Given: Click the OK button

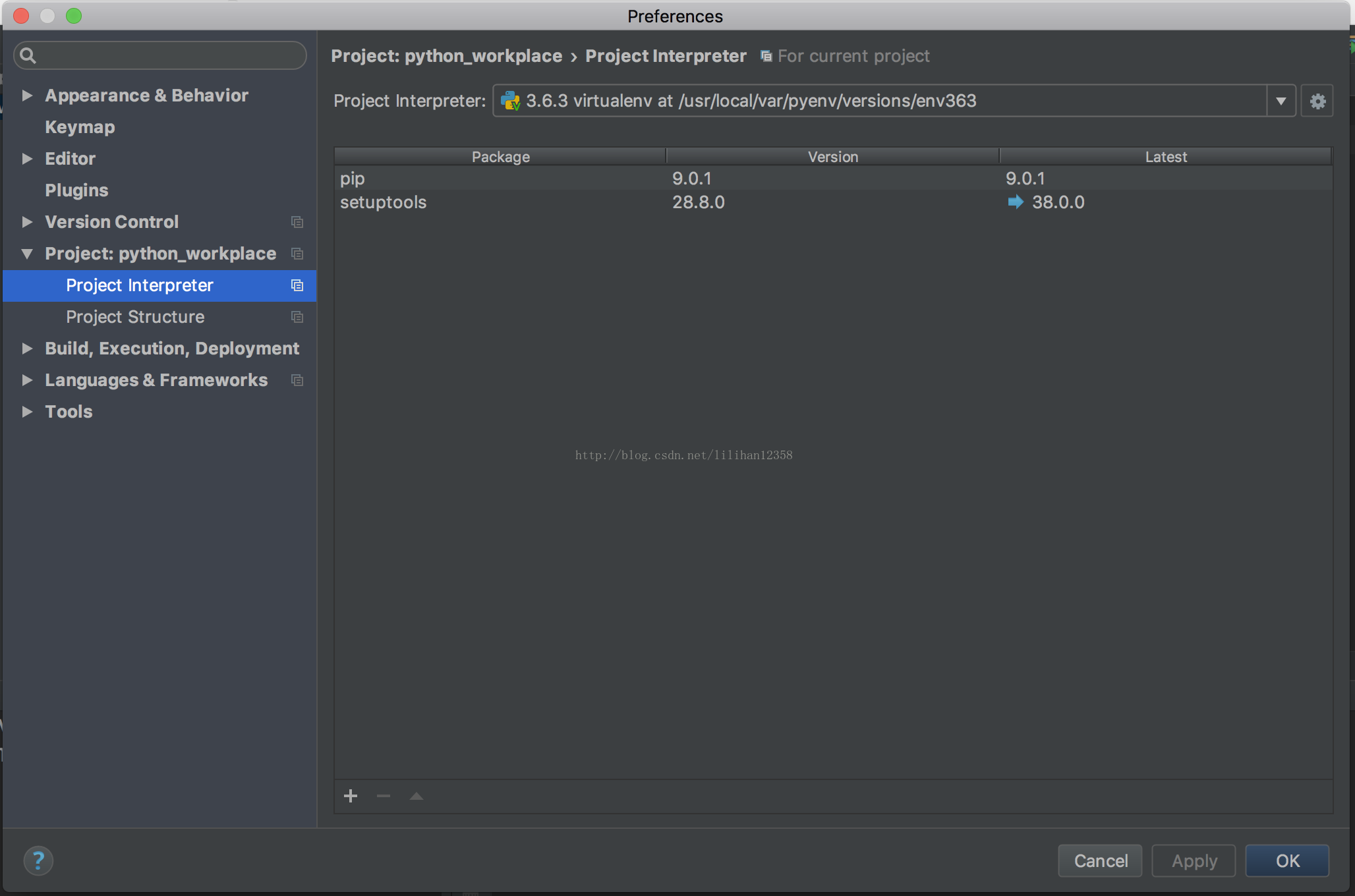Looking at the screenshot, I should pyautogui.click(x=1287, y=860).
